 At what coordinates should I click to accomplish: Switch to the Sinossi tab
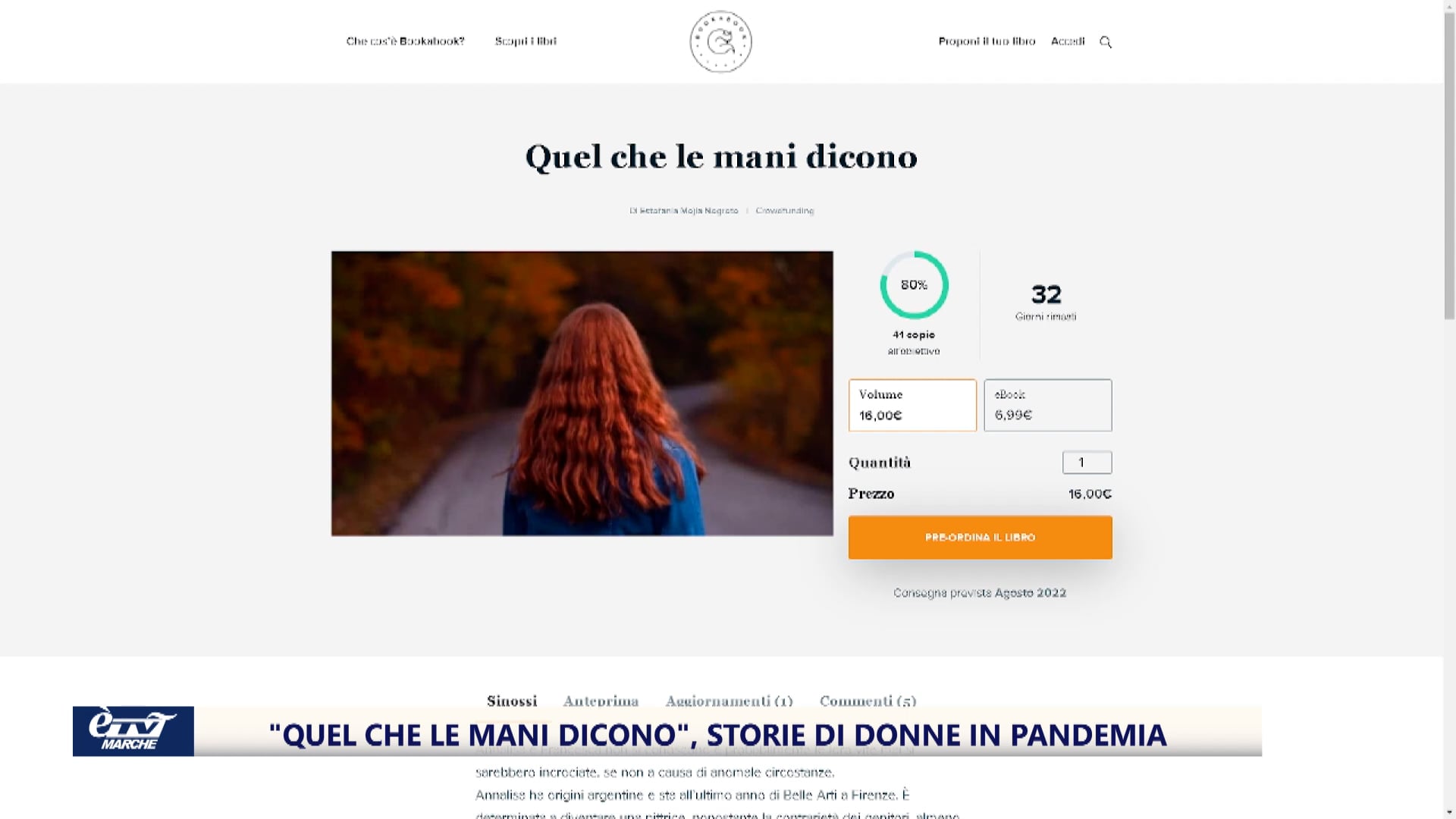click(x=512, y=701)
